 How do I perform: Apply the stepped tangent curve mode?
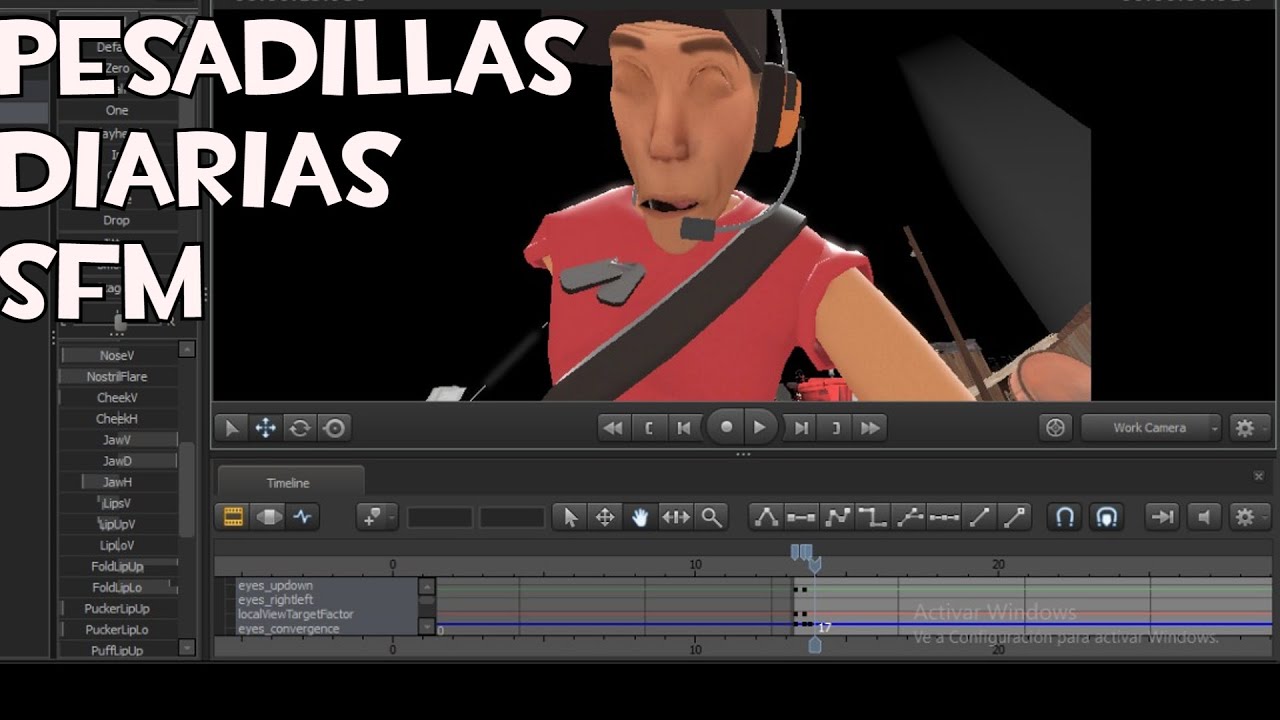tap(873, 517)
